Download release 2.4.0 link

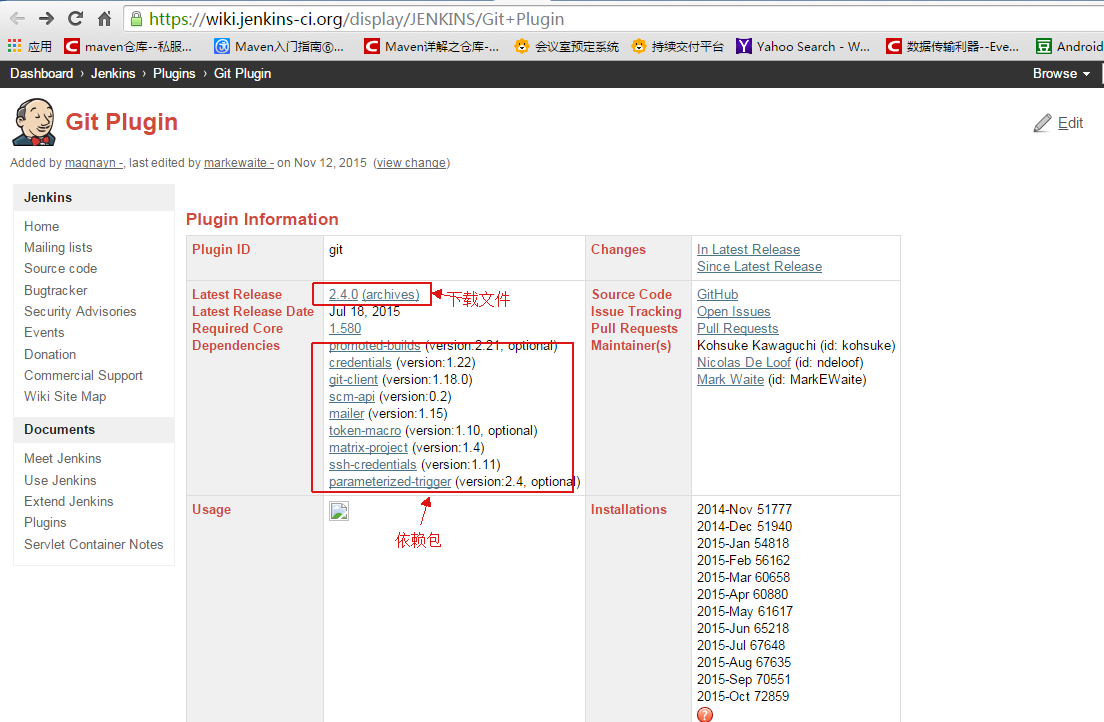(x=344, y=294)
